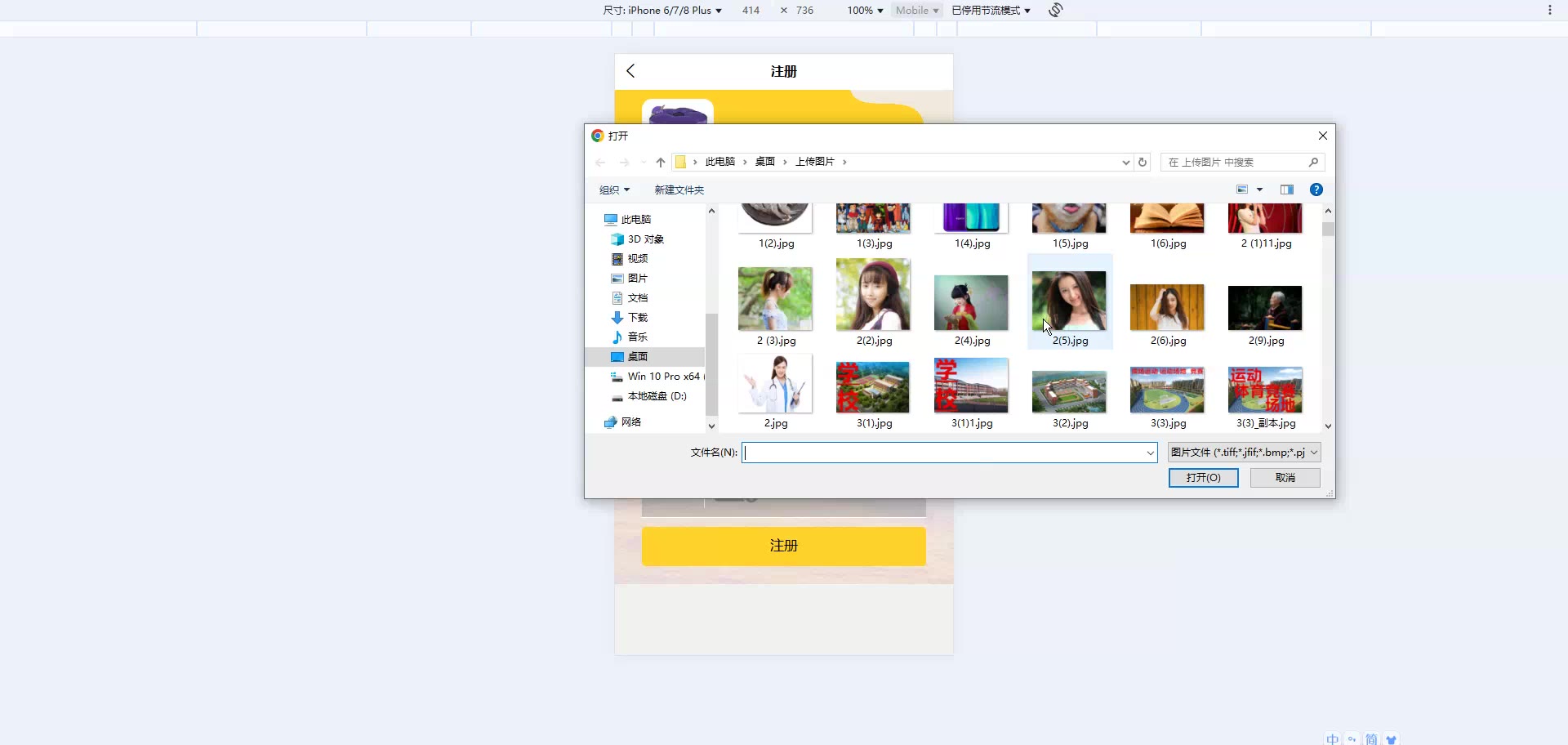This screenshot has height=745, width=1568.
Task: Open the view mode dropdown arrow
Action: (x=1259, y=190)
